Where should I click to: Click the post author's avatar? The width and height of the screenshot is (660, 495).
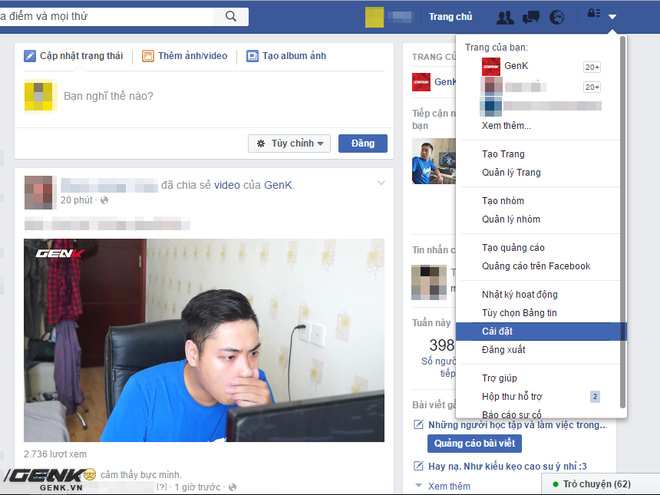pyautogui.click(x=39, y=192)
